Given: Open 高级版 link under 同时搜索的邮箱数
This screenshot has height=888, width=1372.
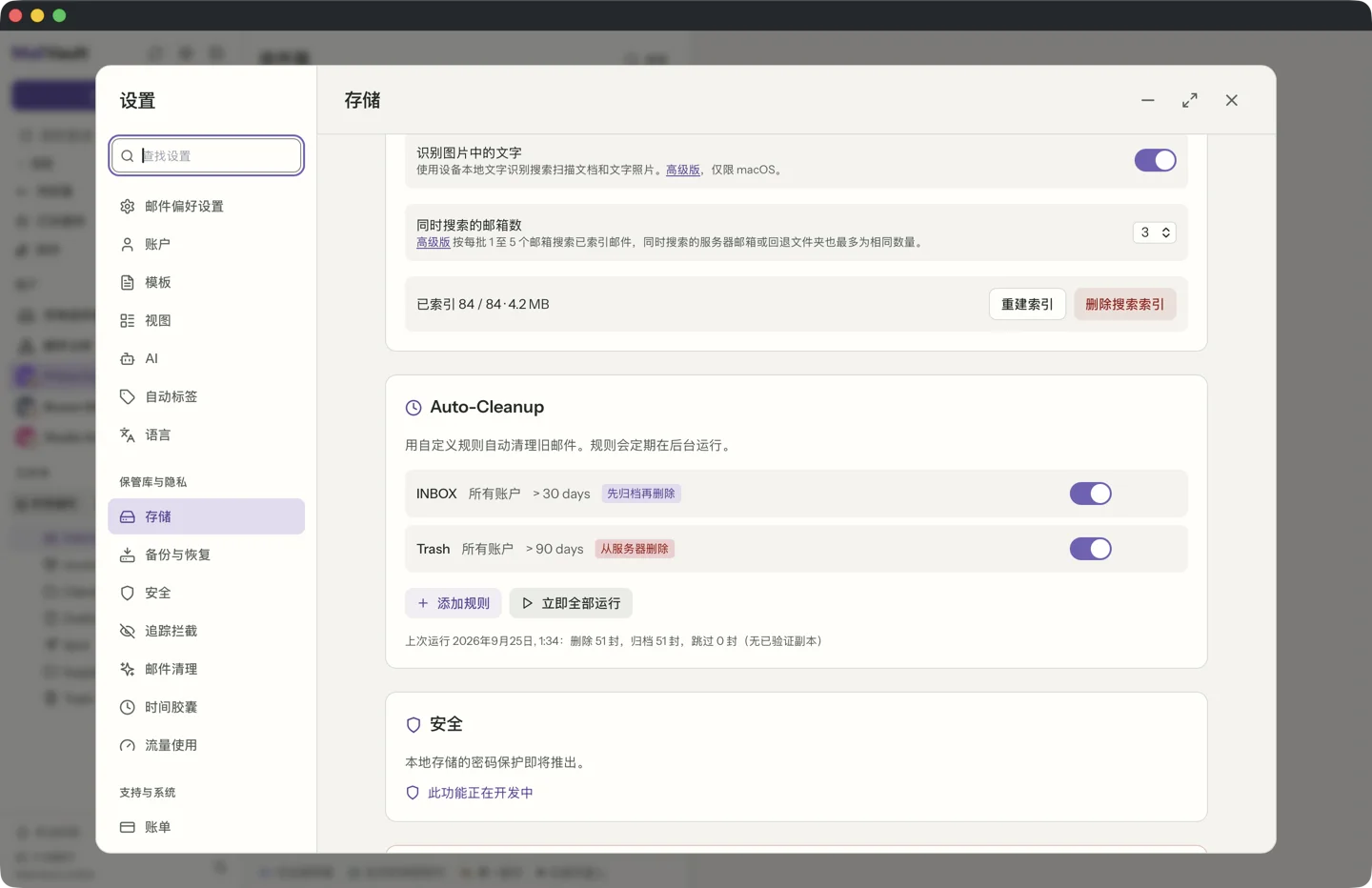Looking at the screenshot, I should pos(434,243).
